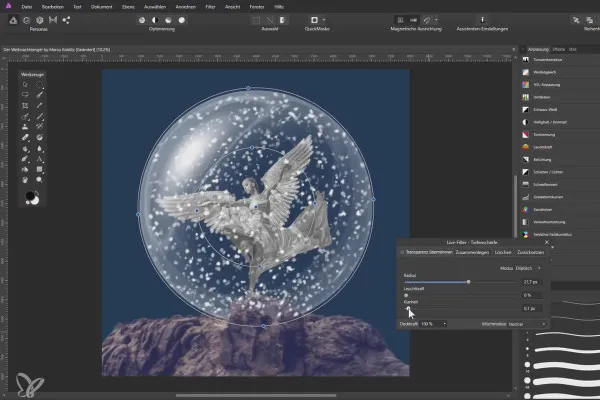
Task: Add a Schatten / Lichter adjustment
Action: click(560, 172)
